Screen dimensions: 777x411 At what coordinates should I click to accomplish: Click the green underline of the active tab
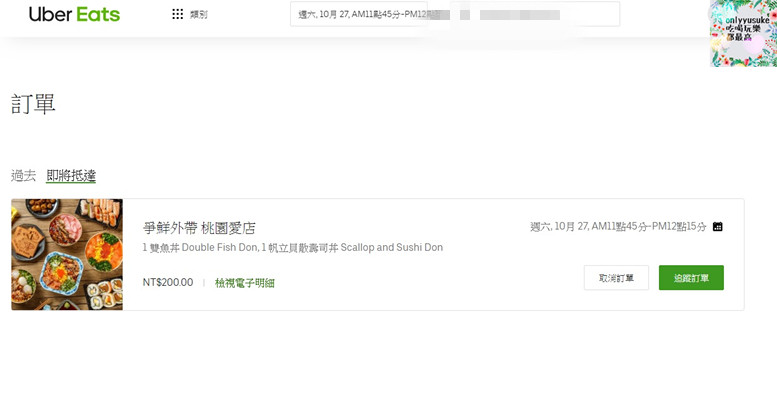(71, 182)
